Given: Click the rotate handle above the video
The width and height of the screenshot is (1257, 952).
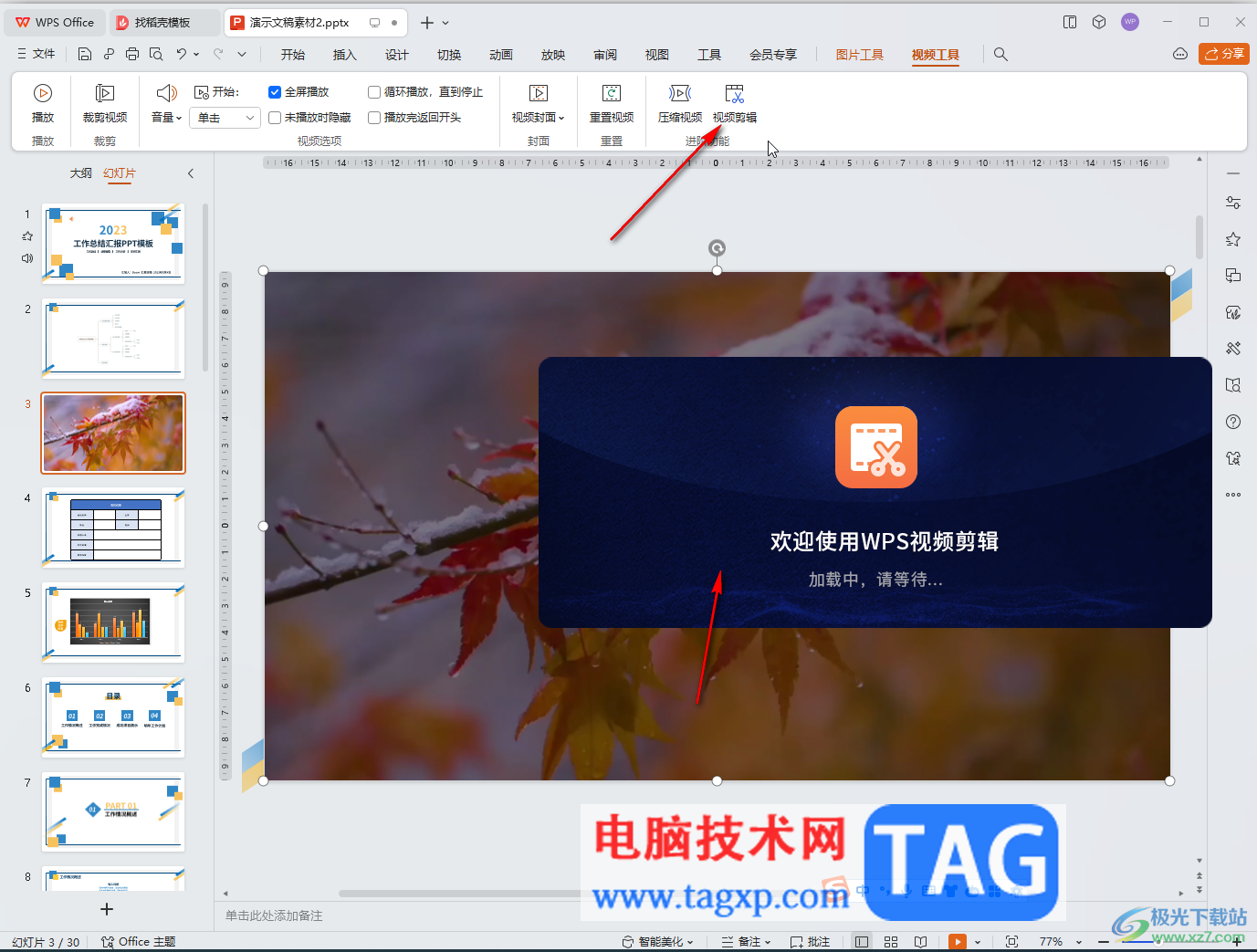Looking at the screenshot, I should tap(718, 248).
